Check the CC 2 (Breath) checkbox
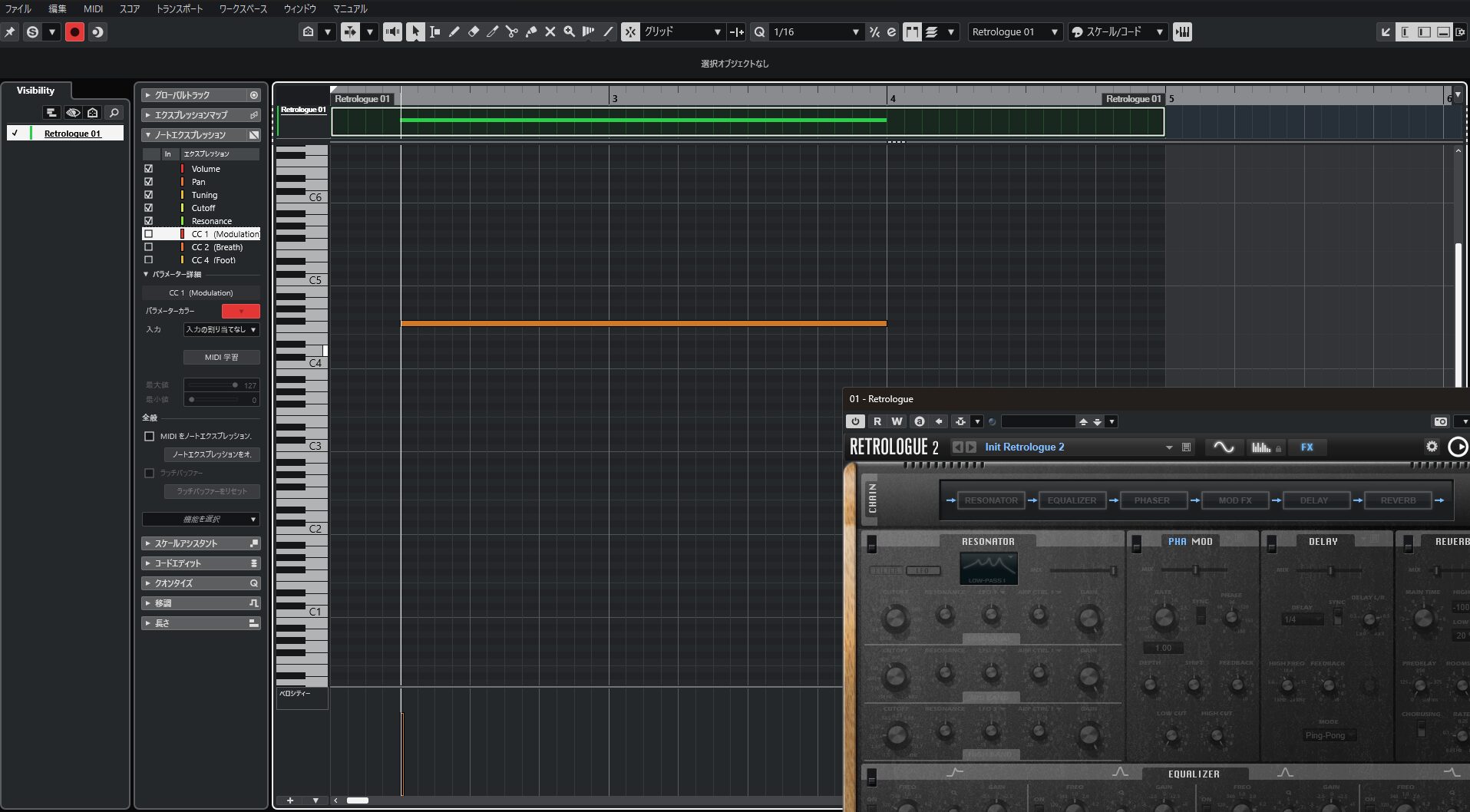Screen dimensions: 1470x812 [x=149, y=247]
